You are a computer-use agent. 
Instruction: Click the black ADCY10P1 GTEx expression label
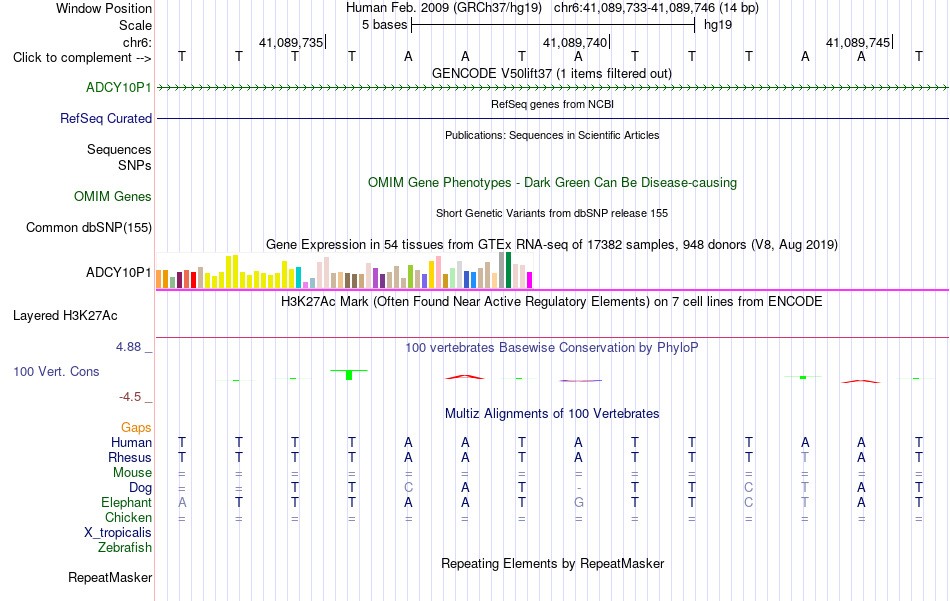[118, 272]
